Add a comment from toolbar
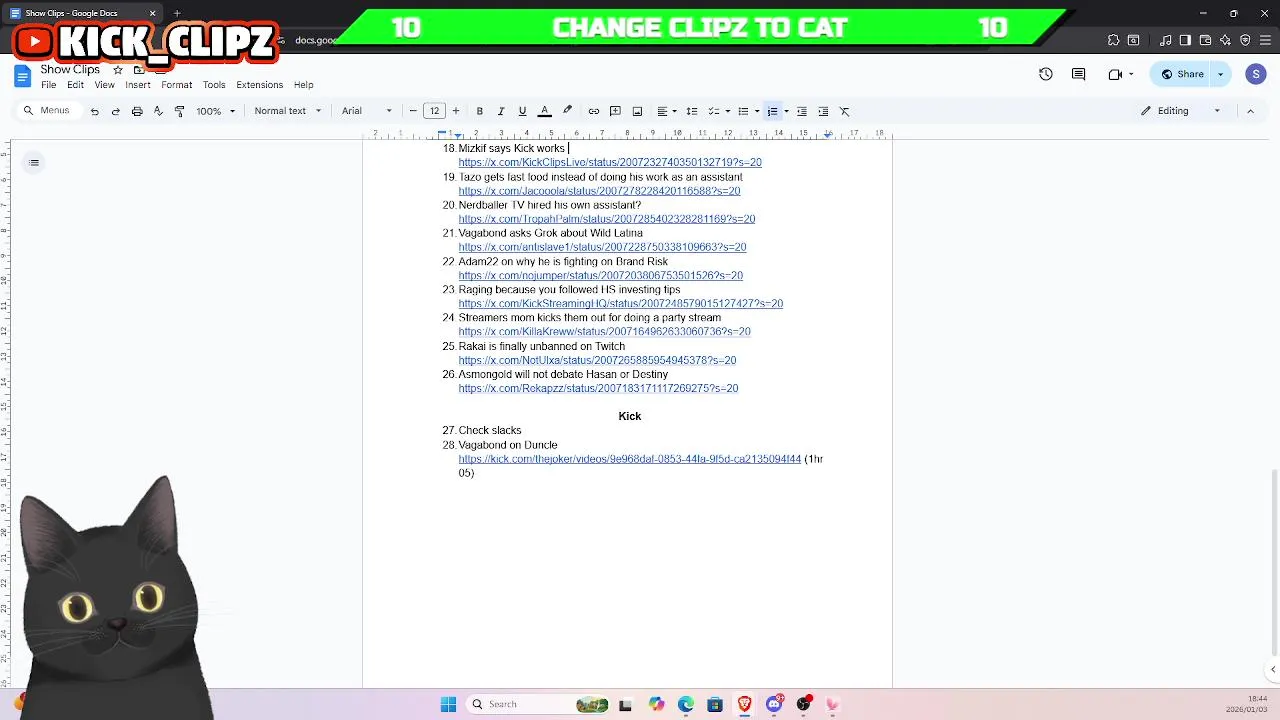1280x720 pixels. click(615, 111)
